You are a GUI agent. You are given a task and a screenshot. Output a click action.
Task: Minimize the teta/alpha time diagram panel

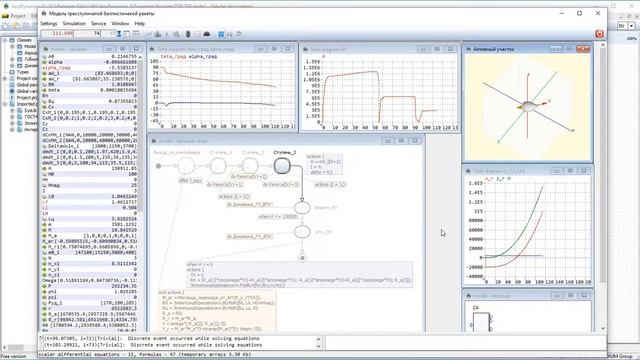point(260,49)
